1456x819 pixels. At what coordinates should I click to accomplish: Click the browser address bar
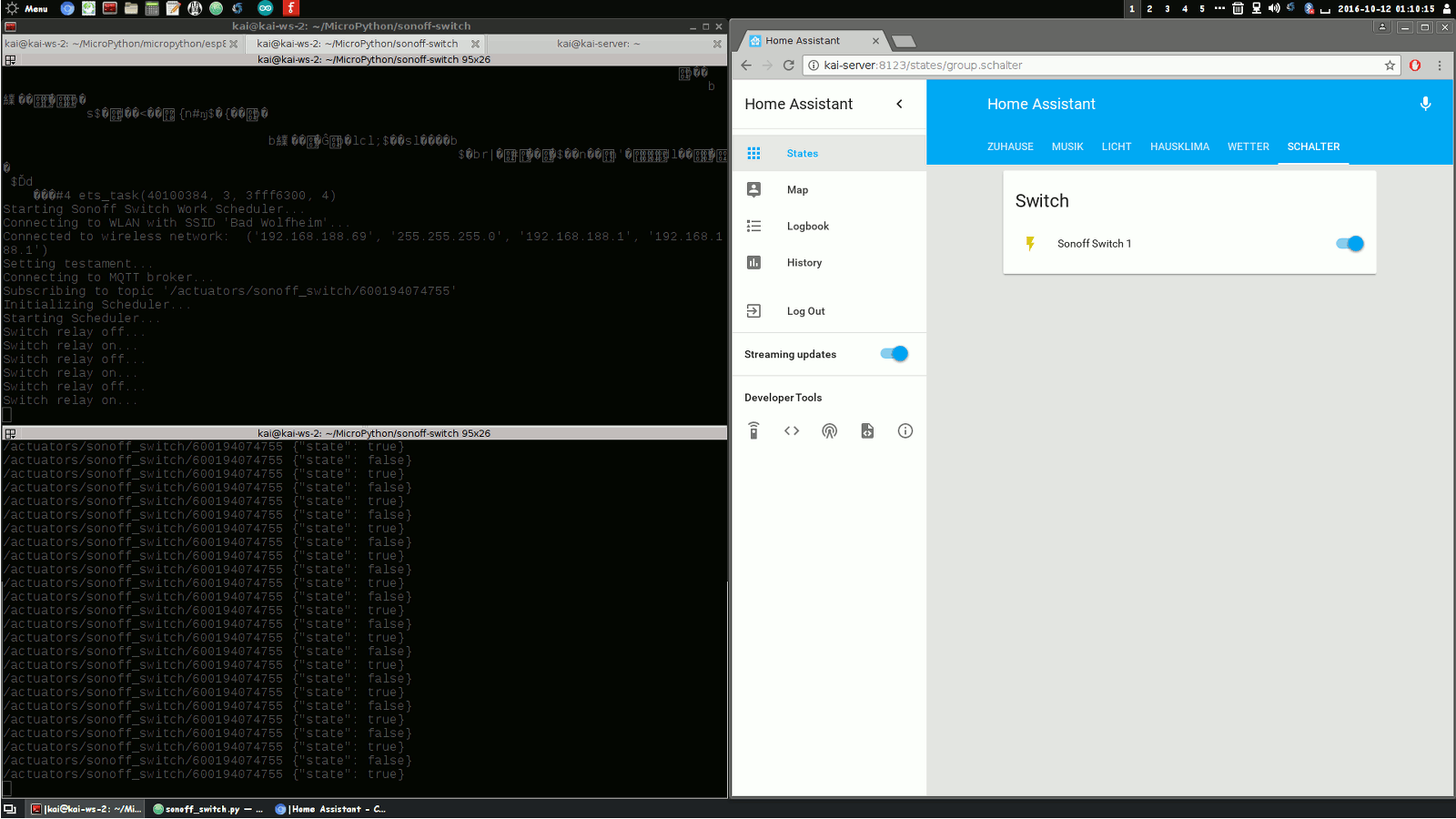[x=1101, y=66]
